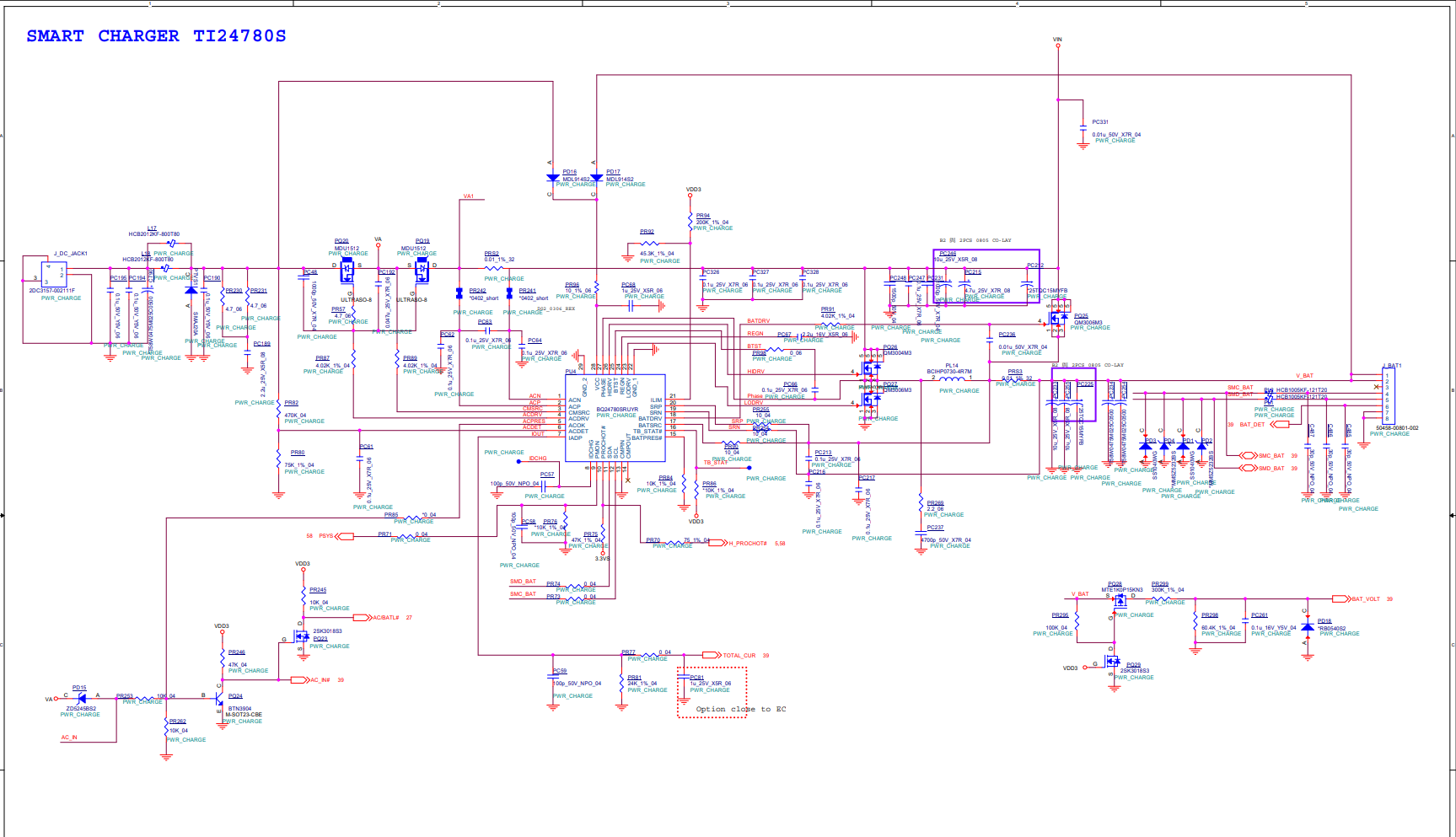The height and width of the screenshot is (837, 1456).
Task: Select the PQ24 transistor label
Action: coord(235,696)
